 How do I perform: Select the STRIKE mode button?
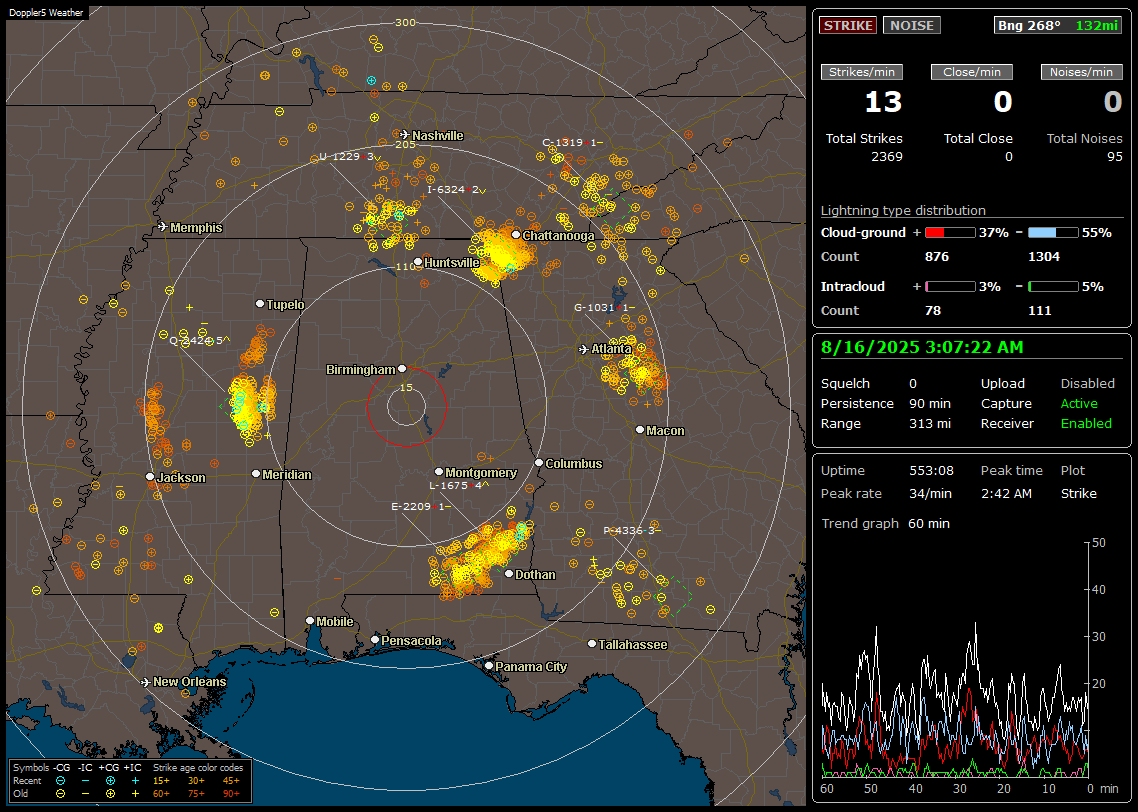pyautogui.click(x=848, y=25)
